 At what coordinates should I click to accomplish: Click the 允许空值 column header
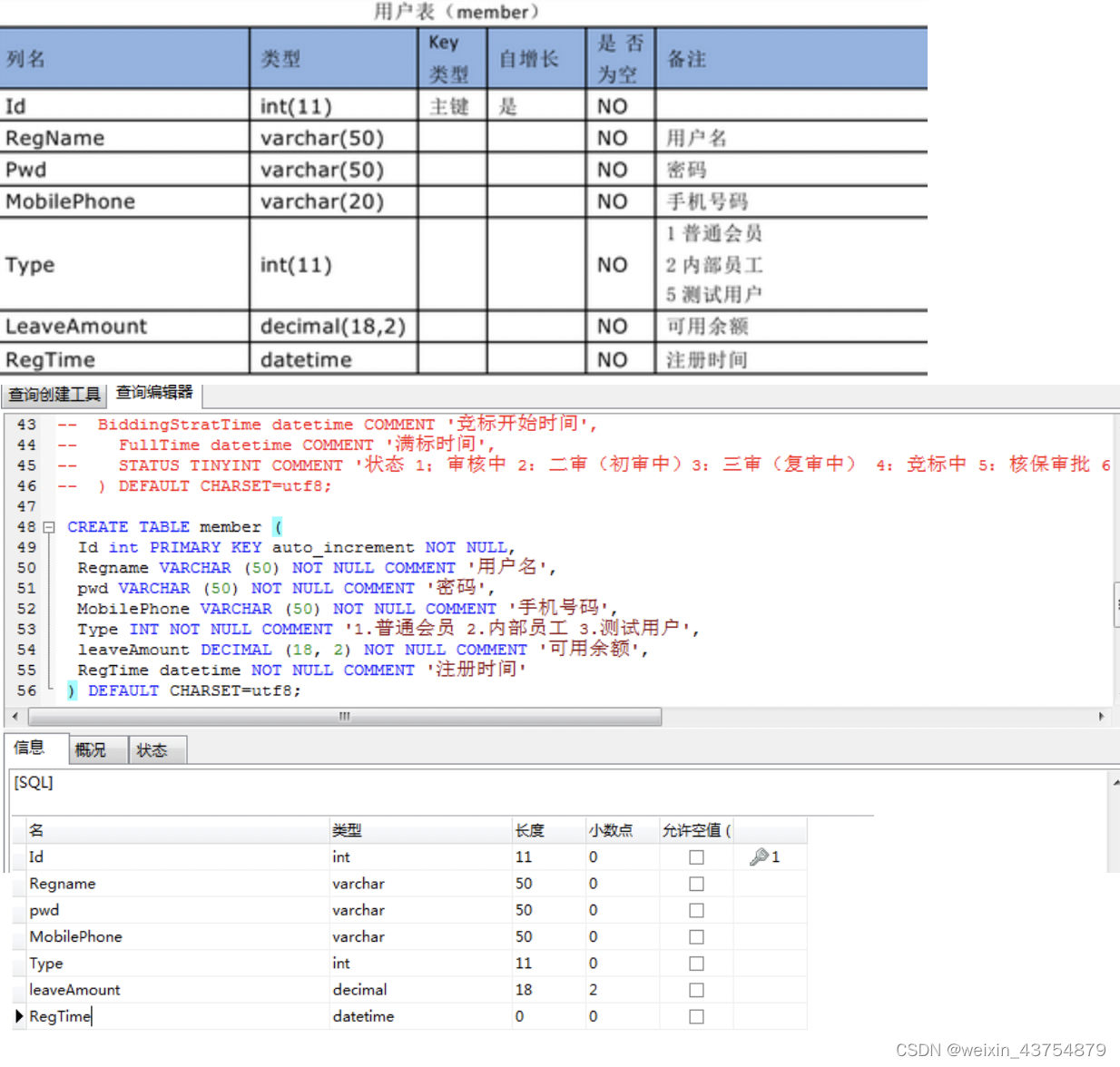[x=696, y=830]
